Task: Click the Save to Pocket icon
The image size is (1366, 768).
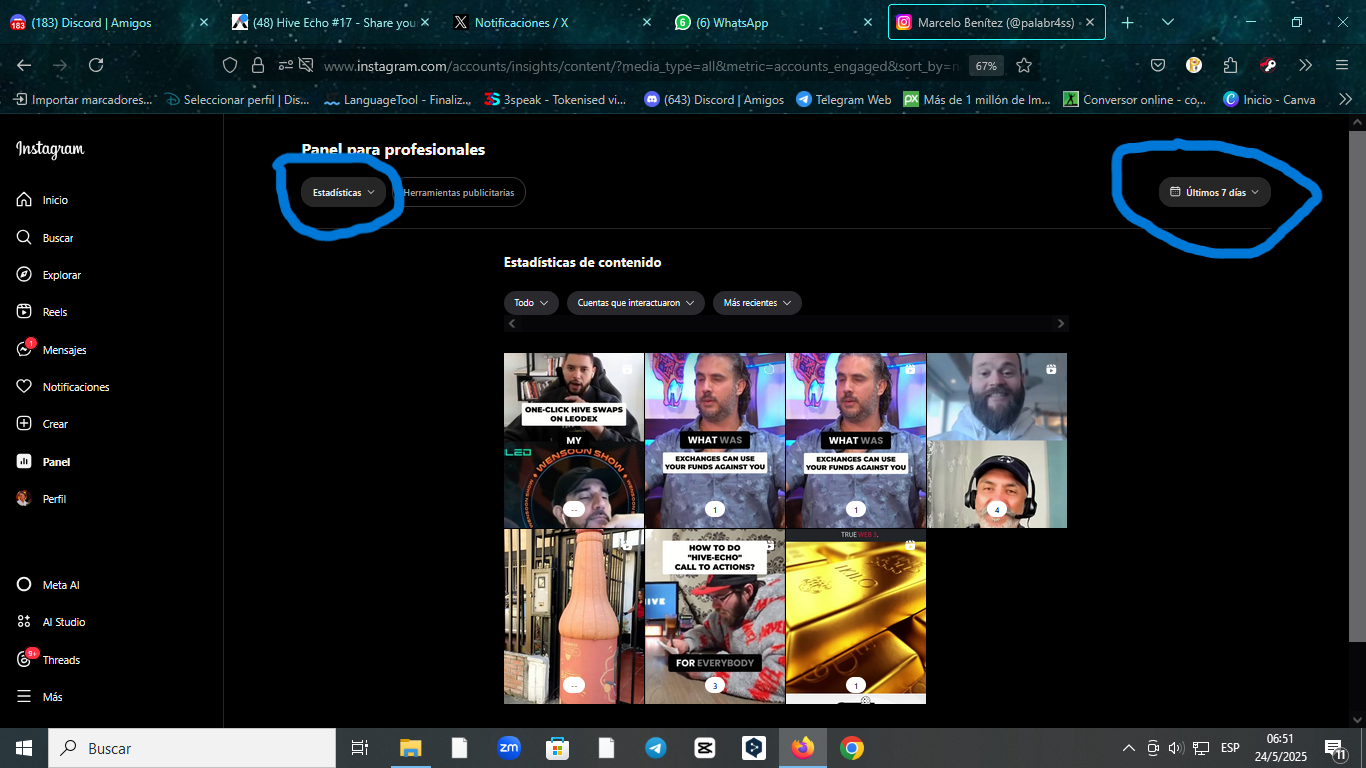Action: (x=1158, y=65)
